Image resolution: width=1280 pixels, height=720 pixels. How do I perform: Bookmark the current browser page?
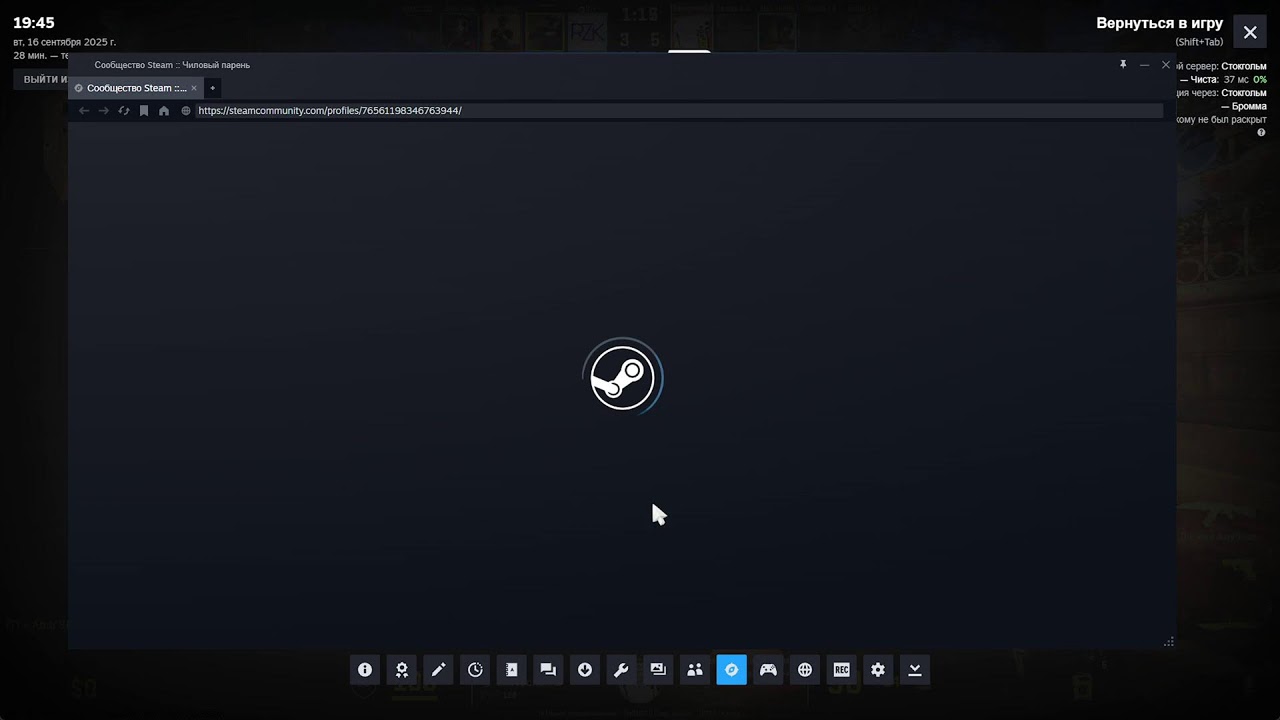(x=144, y=111)
